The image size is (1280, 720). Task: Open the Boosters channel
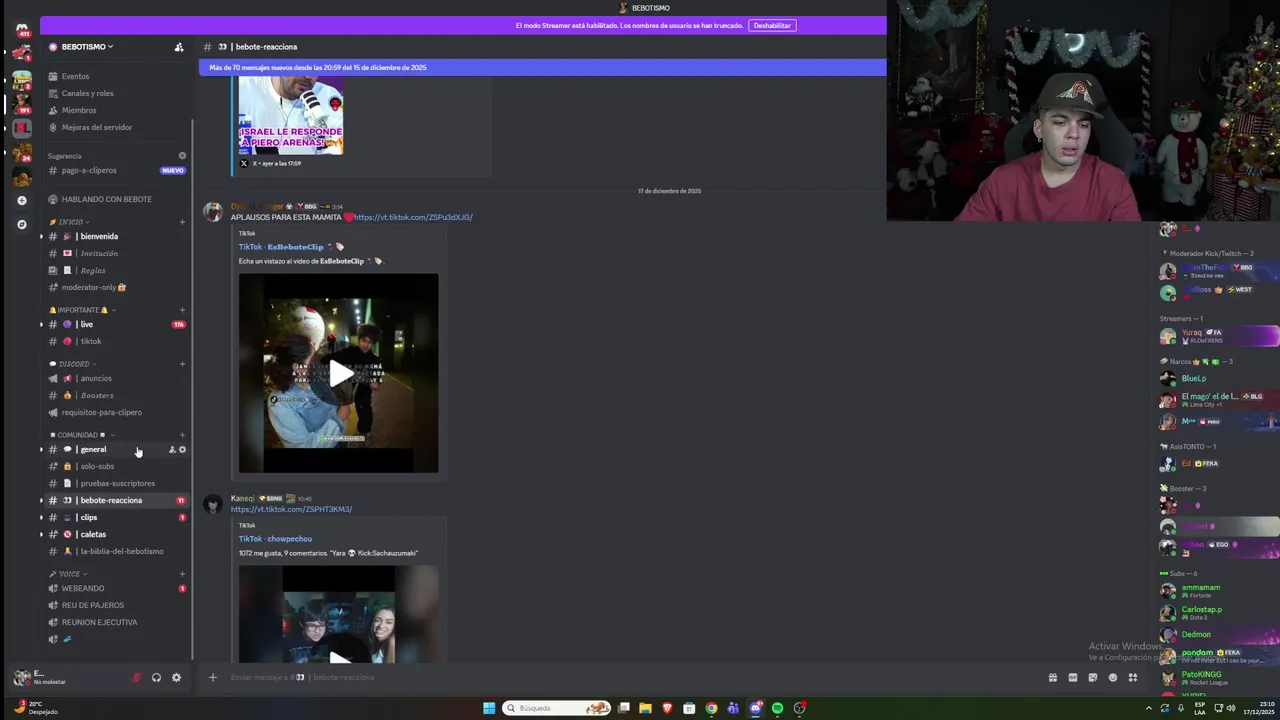point(97,395)
